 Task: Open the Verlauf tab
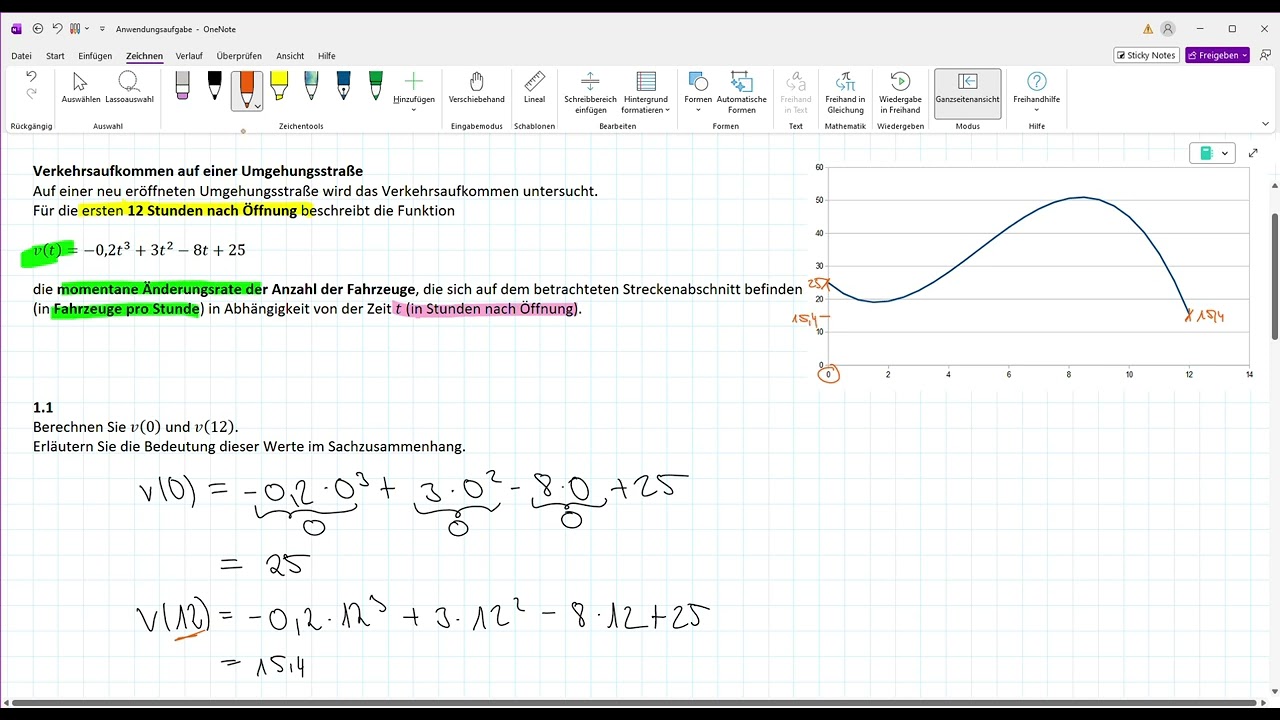(189, 56)
